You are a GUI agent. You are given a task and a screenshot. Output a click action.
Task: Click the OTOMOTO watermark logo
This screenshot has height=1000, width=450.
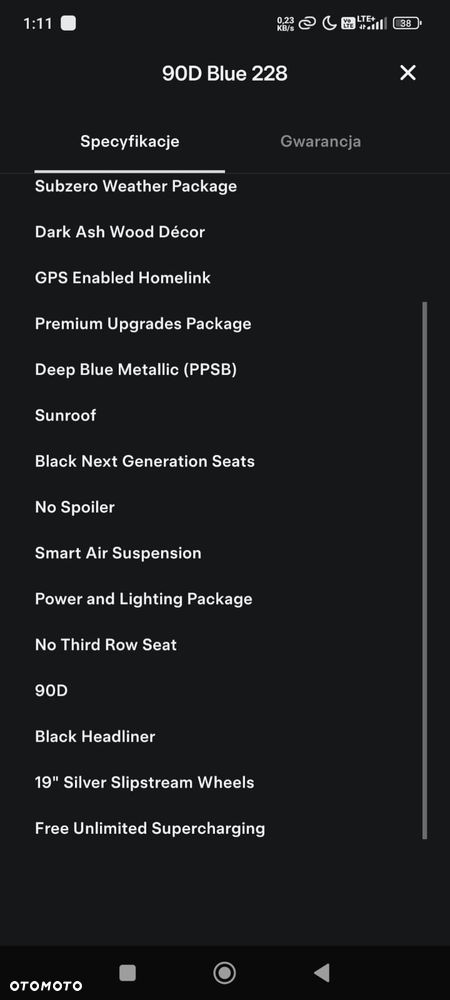pyautogui.click(x=45, y=986)
